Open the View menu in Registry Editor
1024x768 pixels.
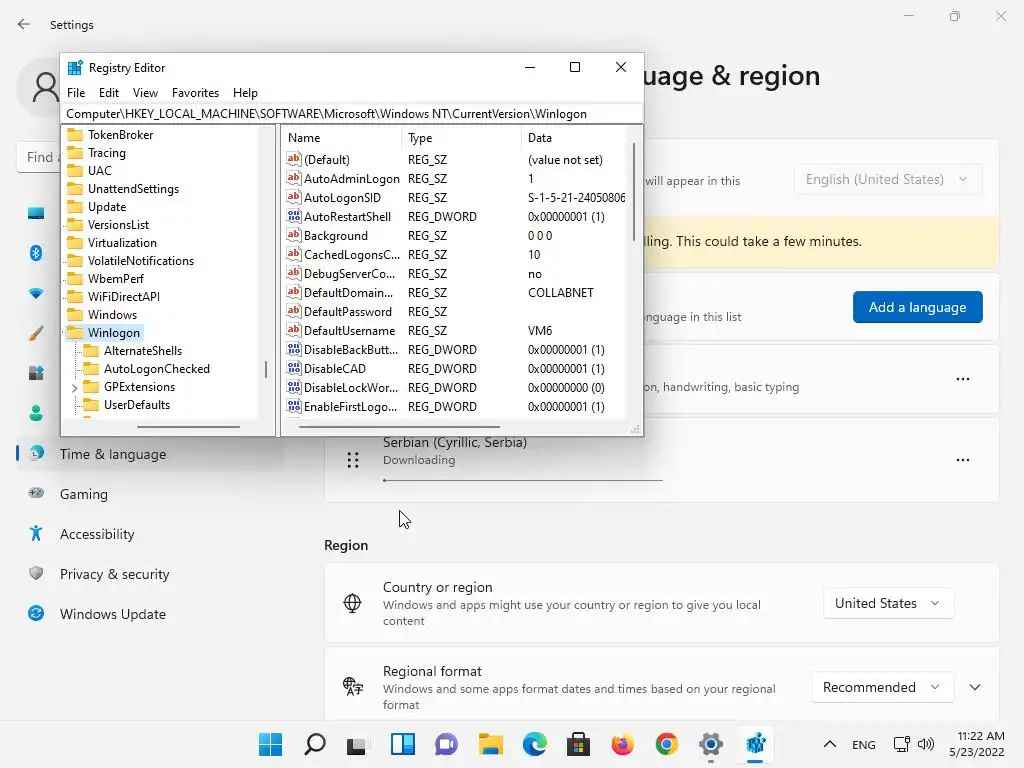[145, 93]
